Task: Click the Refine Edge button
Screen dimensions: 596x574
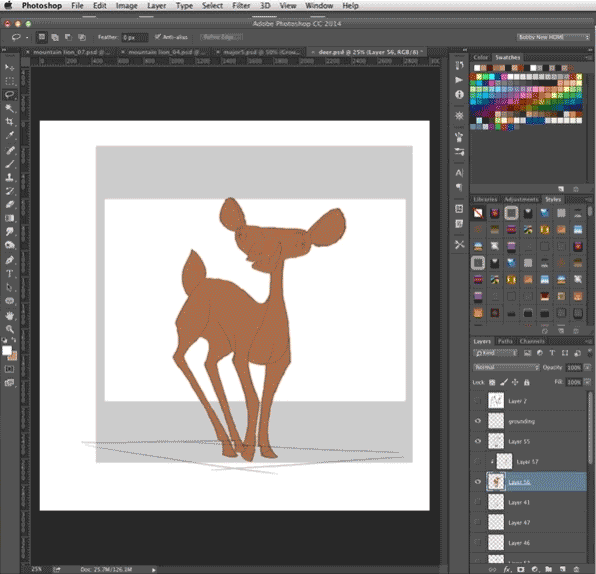Action: (221, 37)
